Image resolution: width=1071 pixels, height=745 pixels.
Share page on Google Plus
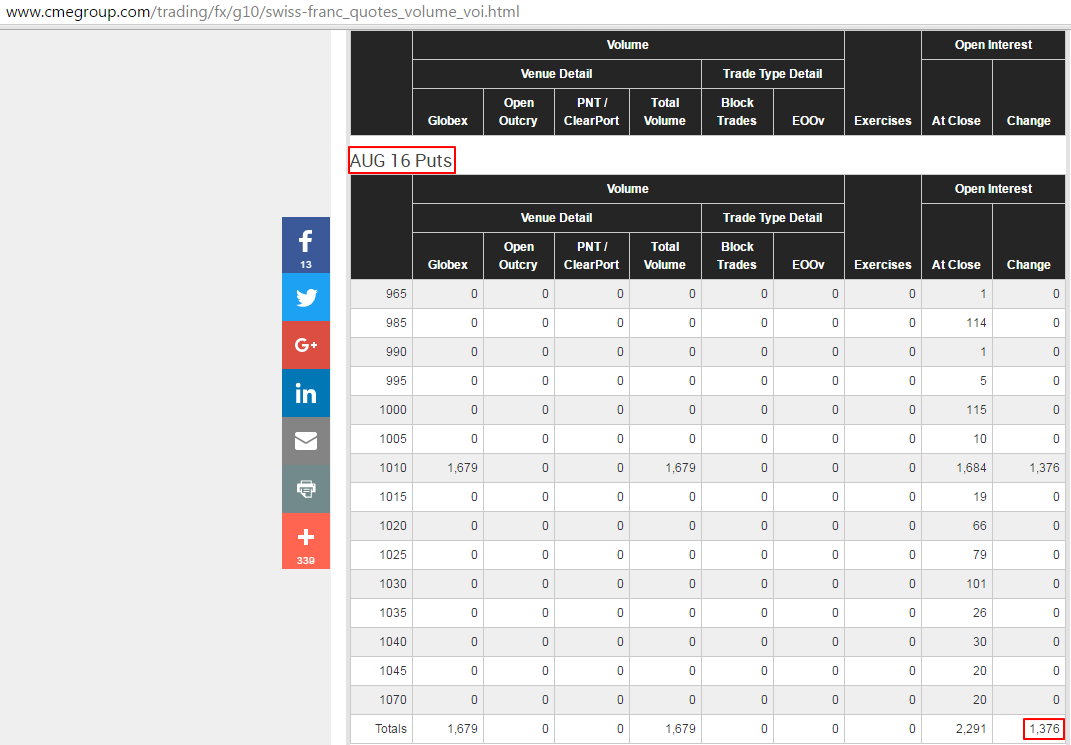[306, 345]
